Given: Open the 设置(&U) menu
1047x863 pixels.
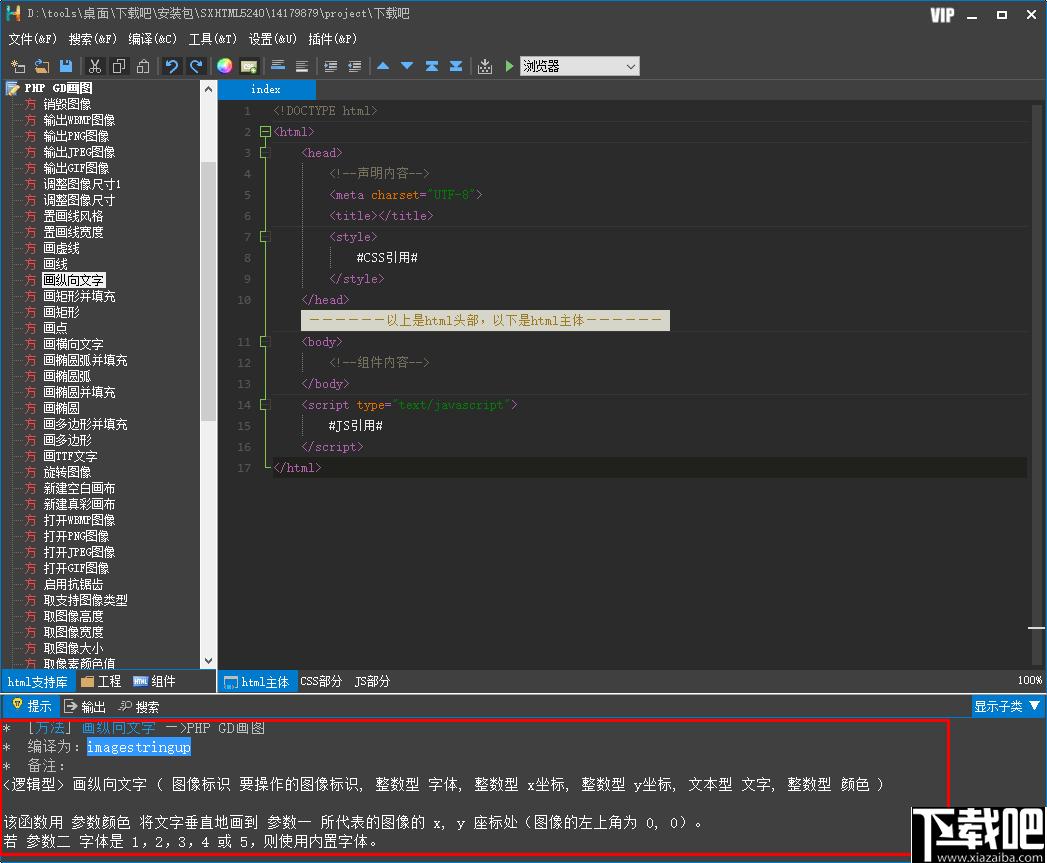Looking at the screenshot, I should tap(273, 39).
